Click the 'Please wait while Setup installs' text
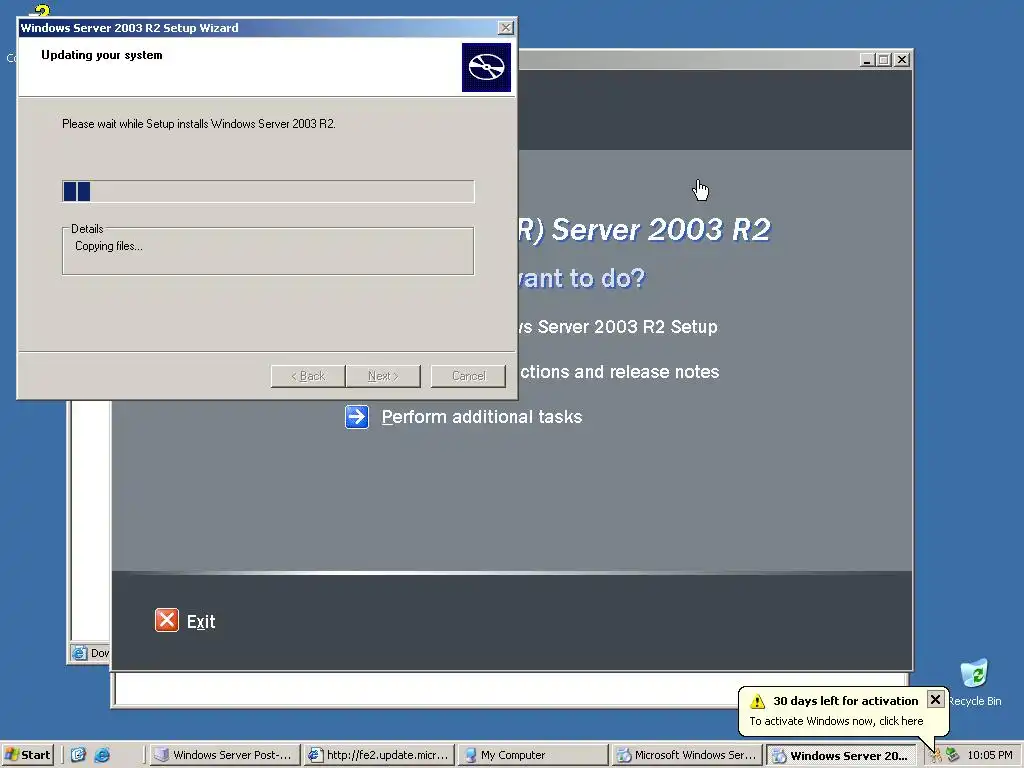The width and height of the screenshot is (1024, 768). click(x=199, y=123)
